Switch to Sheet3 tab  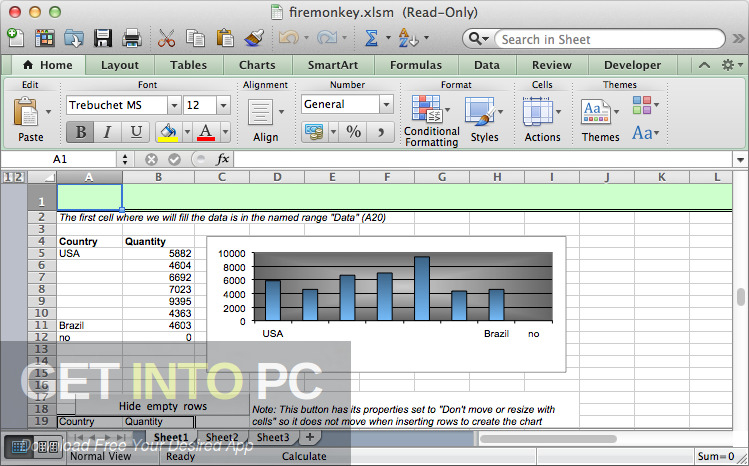pos(273,437)
